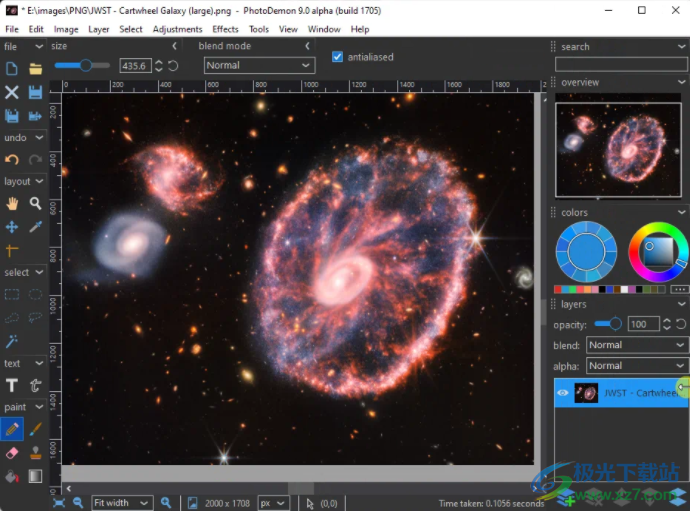Open the layer blend Normal dropdown
This screenshot has width=690, height=511.
coord(637,345)
